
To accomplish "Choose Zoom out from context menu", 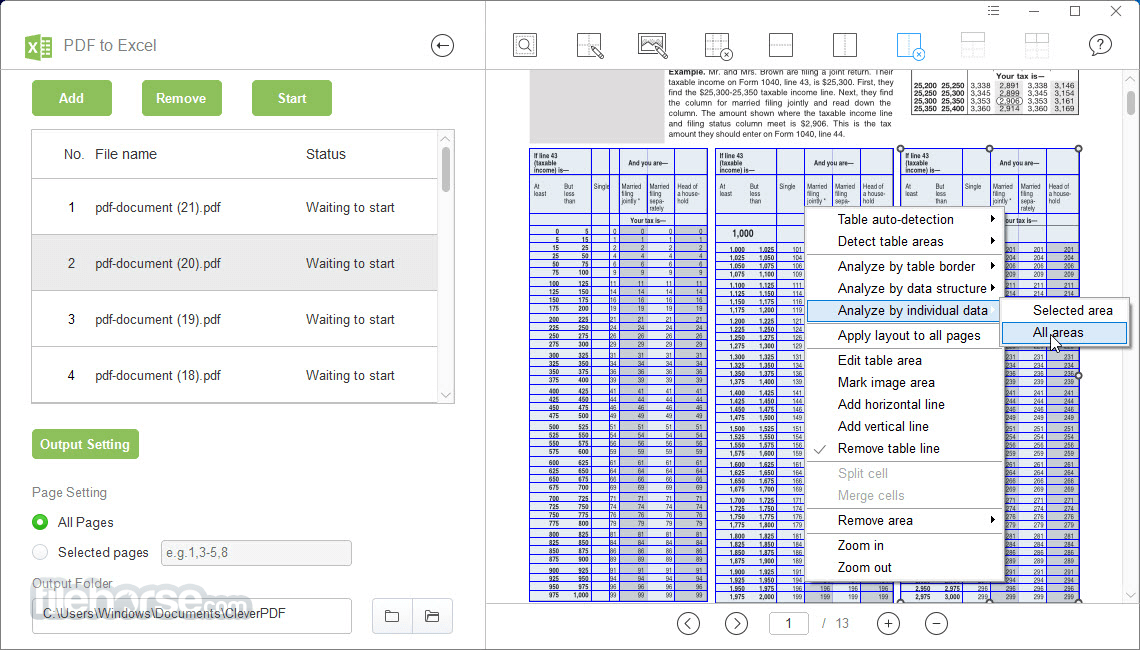I will point(904,567).
